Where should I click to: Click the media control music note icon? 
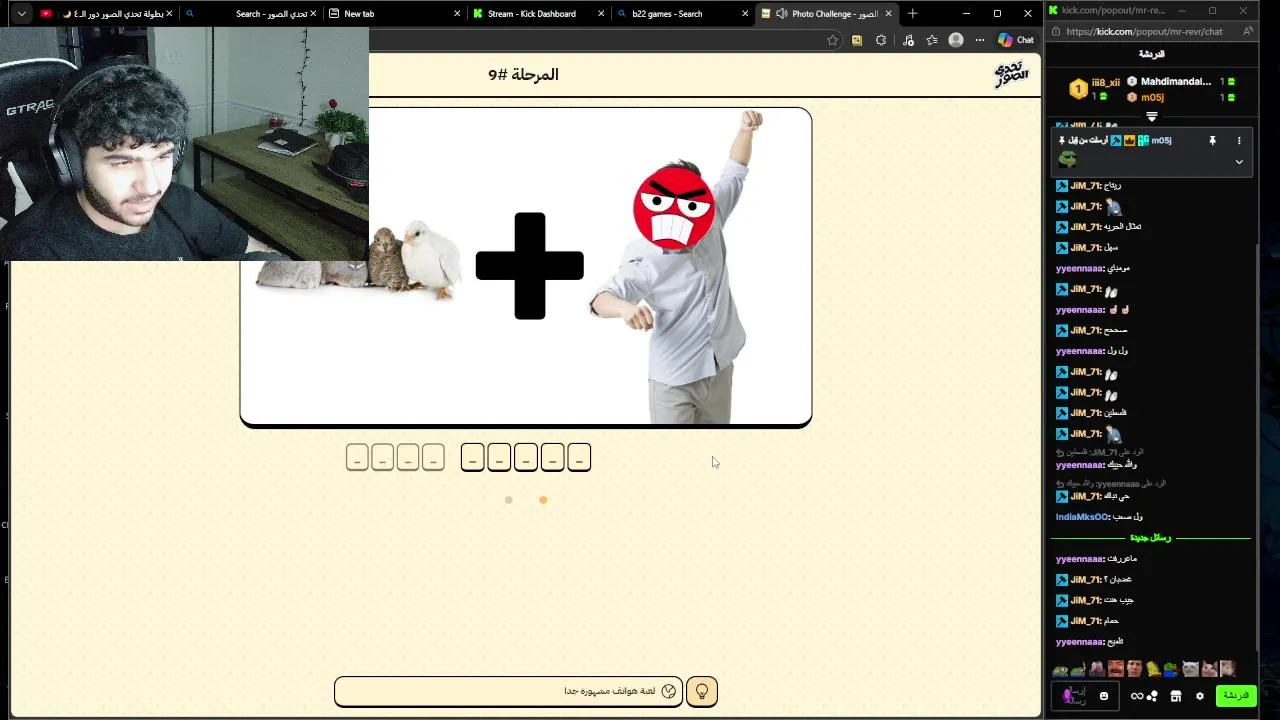pos(908,40)
